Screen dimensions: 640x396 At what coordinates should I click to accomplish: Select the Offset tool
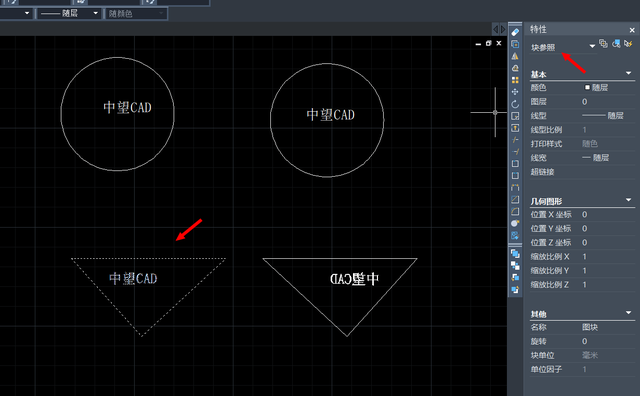click(x=515, y=68)
